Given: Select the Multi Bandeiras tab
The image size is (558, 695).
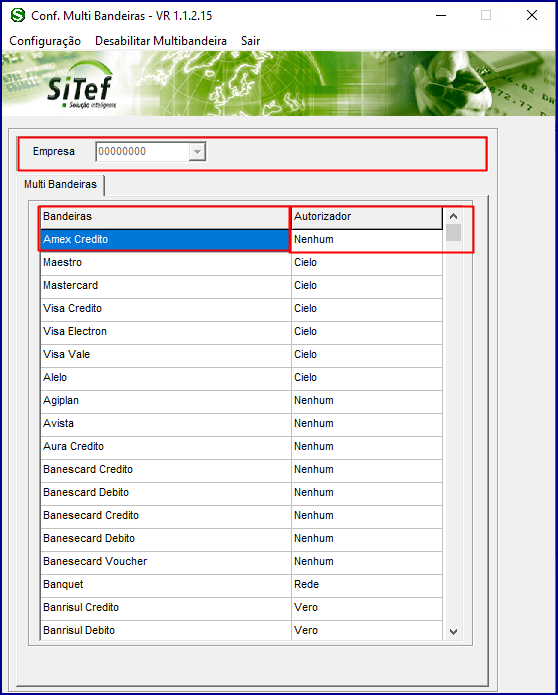Looking at the screenshot, I should coord(60,184).
